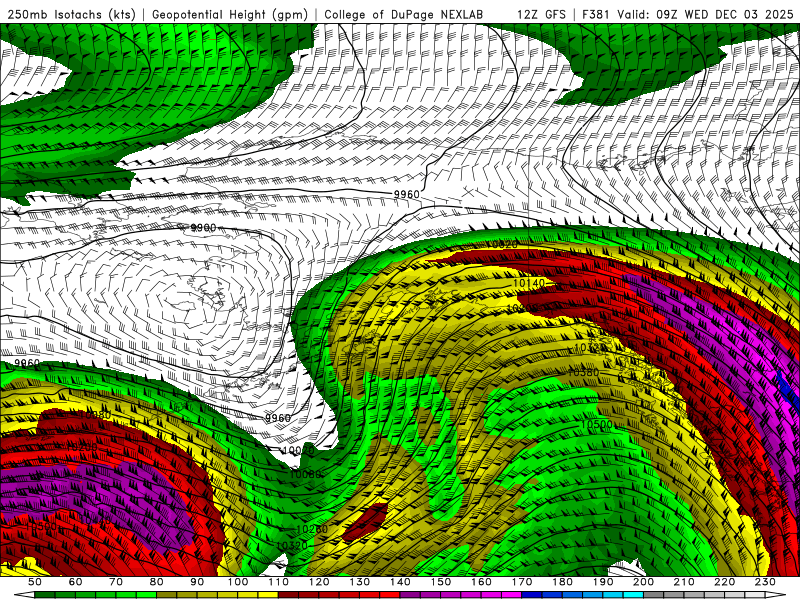Click the legend value "160"
The height and width of the screenshot is (600, 800).
(x=481, y=582)
